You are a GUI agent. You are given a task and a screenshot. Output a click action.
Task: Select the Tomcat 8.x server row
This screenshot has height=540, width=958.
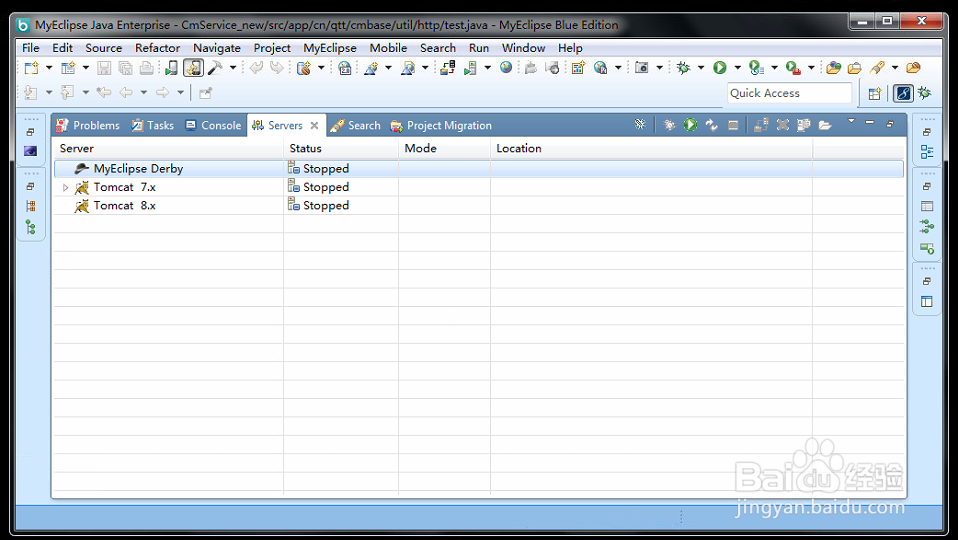pos(478,206)
